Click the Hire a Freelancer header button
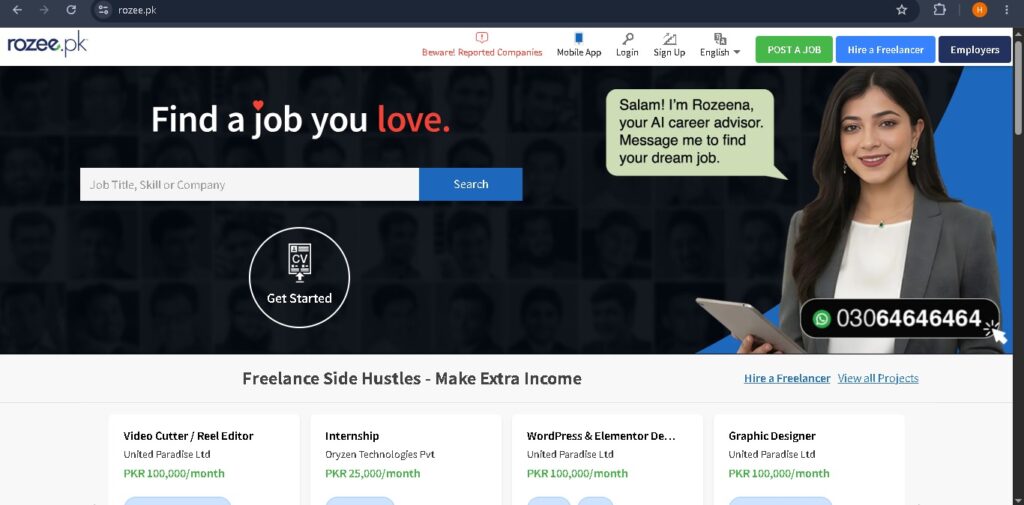This screenshot has height=505, width=1024. (x=886, y=50)
